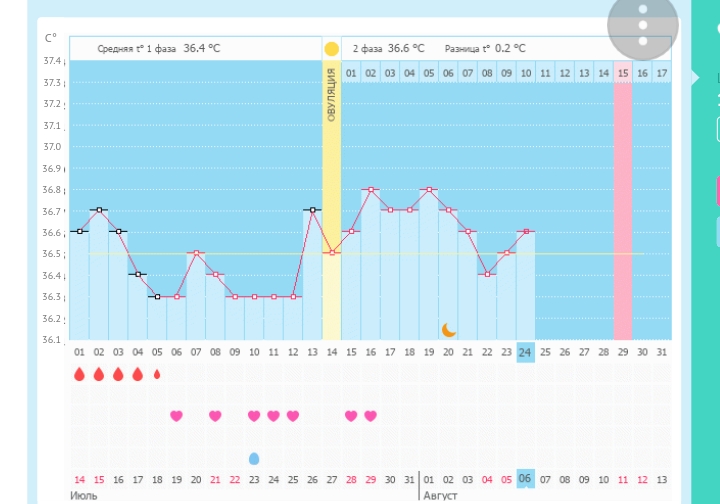Click the pink heart under cycle day 12

[x=292, y=416]
